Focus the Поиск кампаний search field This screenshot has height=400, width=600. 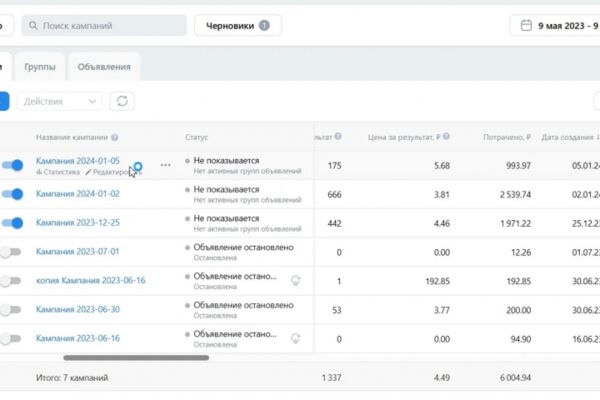(104, 26)
